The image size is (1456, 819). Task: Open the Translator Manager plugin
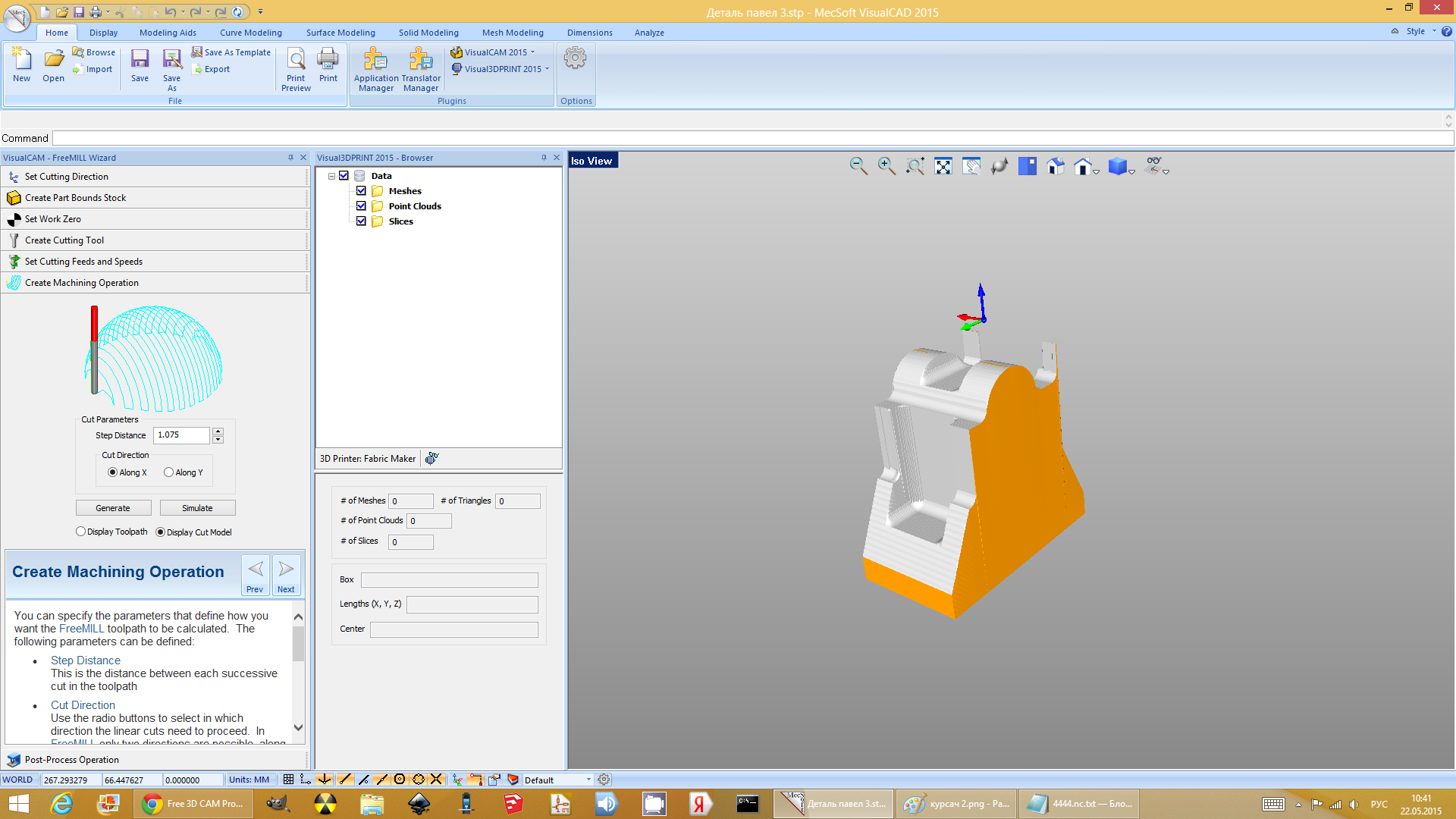[x=421, y=70]
